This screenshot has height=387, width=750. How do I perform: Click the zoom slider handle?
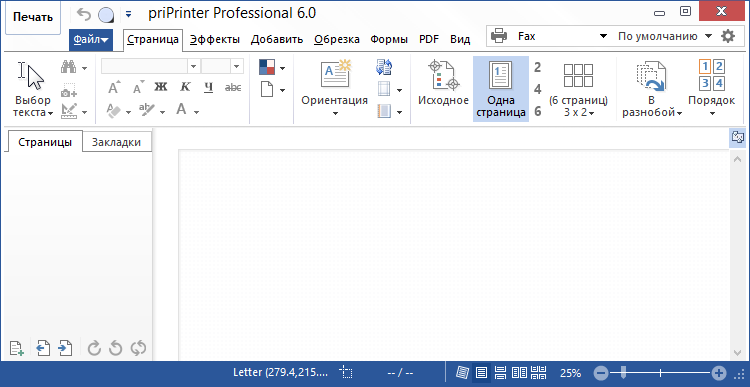(623, 372)
